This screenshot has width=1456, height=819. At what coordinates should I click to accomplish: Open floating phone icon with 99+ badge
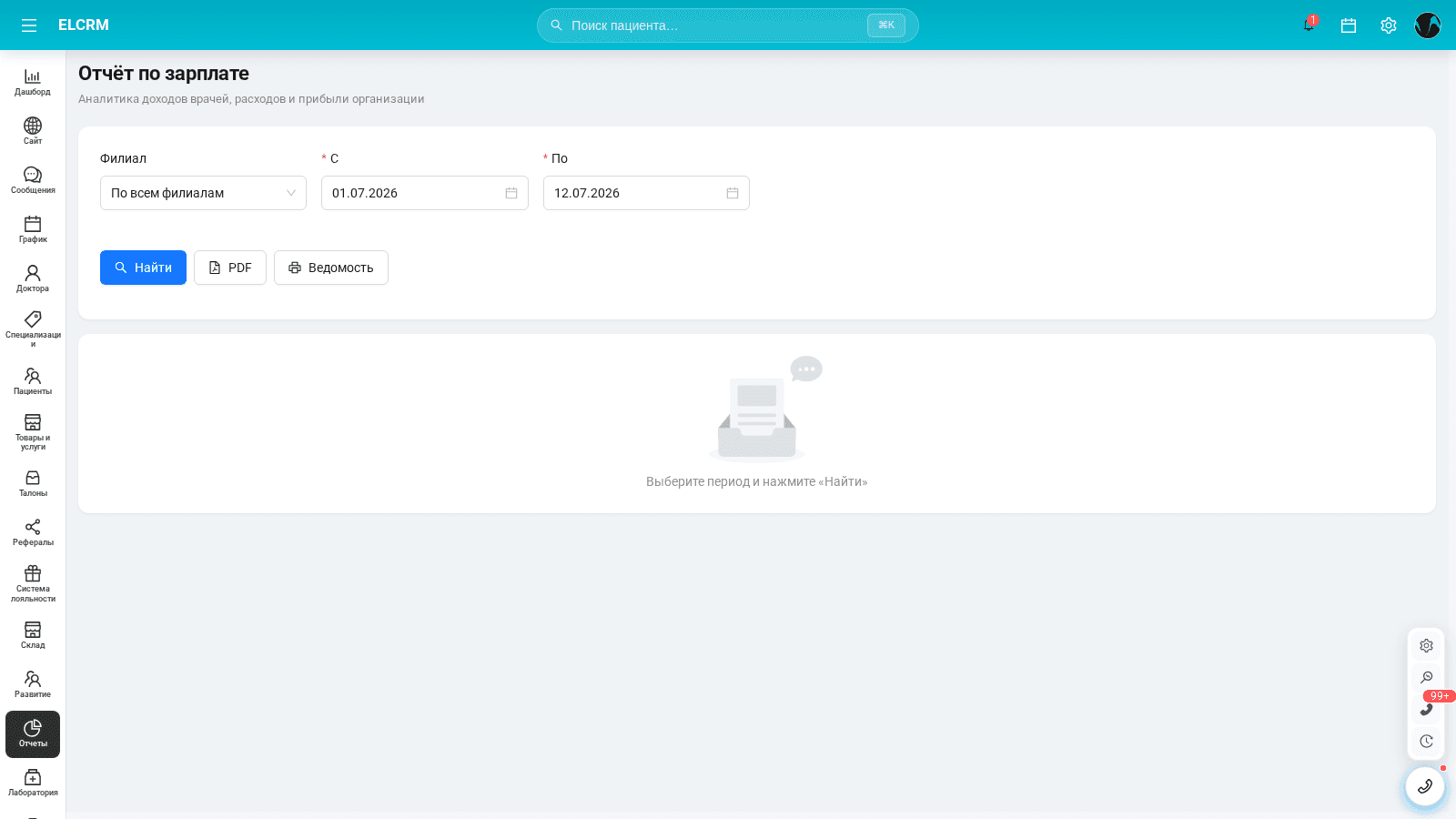(1426, 709)
